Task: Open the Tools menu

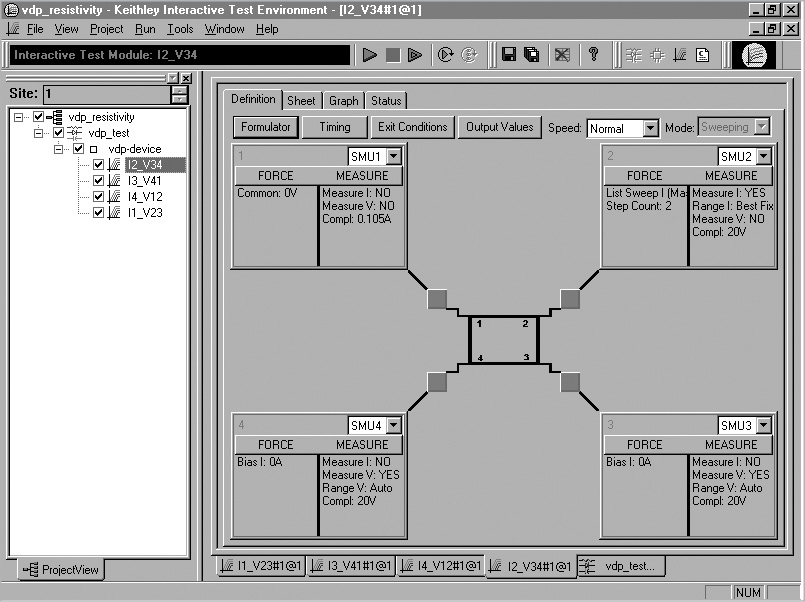Action: tap(180, 29)
